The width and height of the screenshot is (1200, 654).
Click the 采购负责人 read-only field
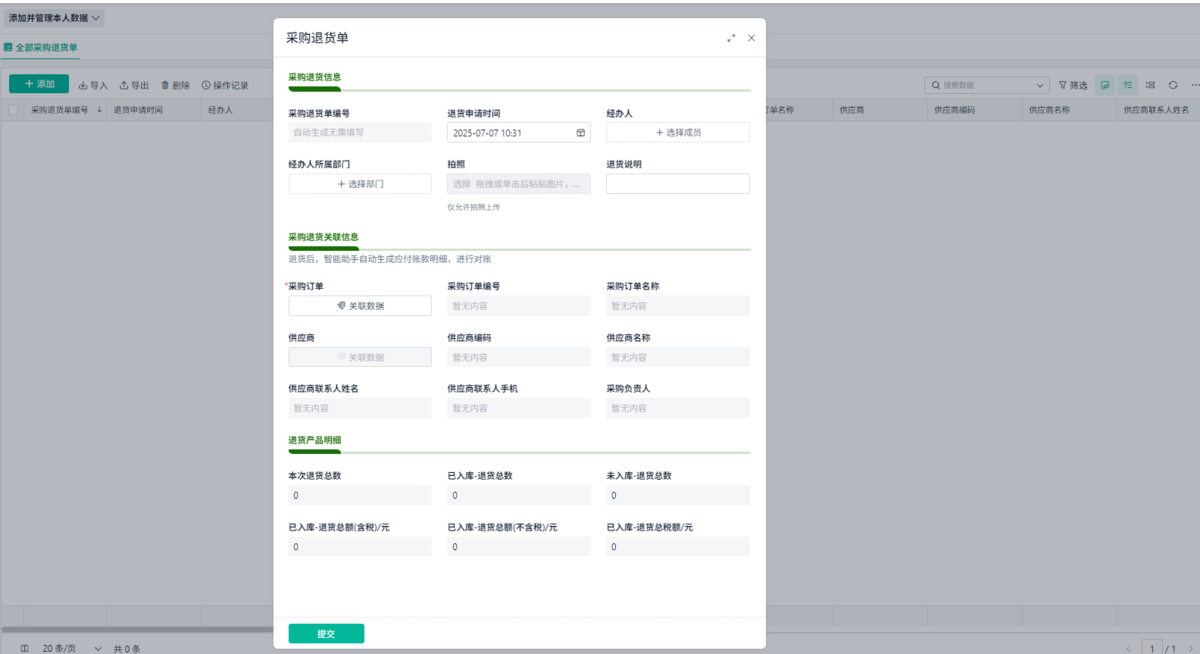(678, 408)
